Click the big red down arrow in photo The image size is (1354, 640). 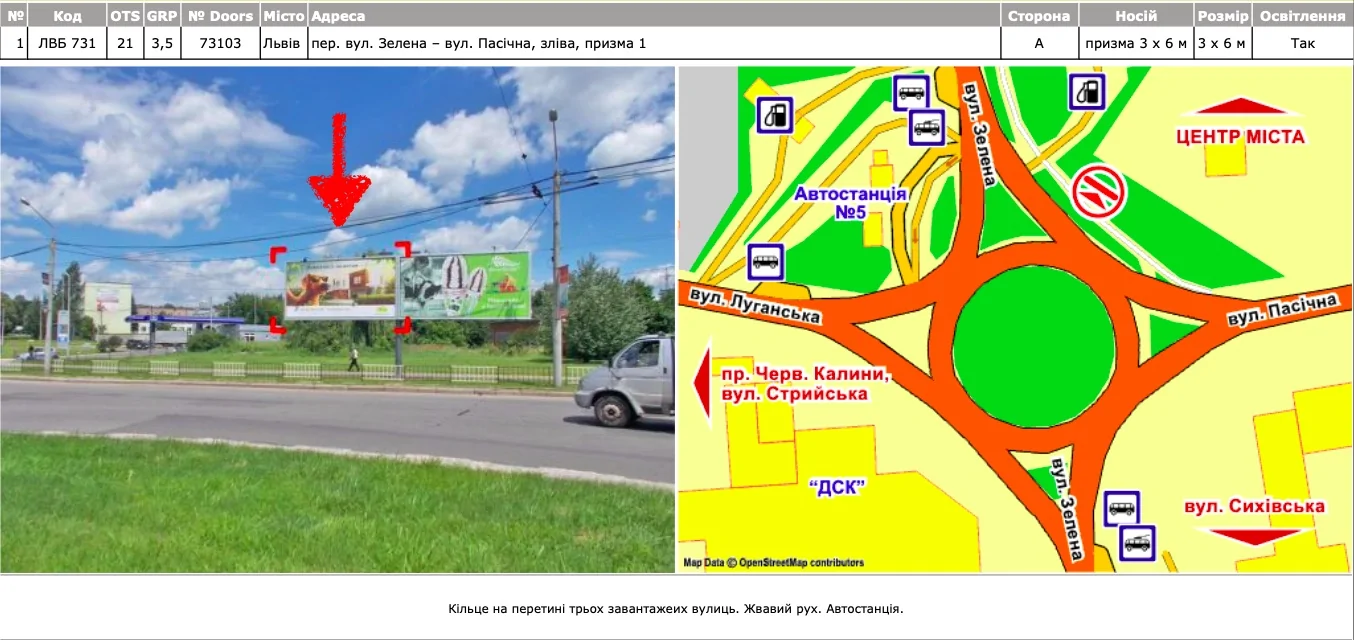coord(339,175)
